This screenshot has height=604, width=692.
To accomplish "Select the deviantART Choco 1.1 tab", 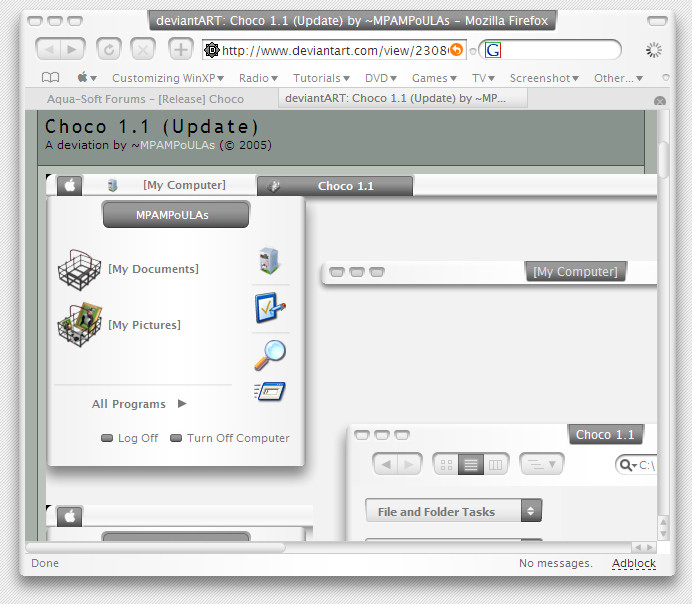I will pos(403,98).
